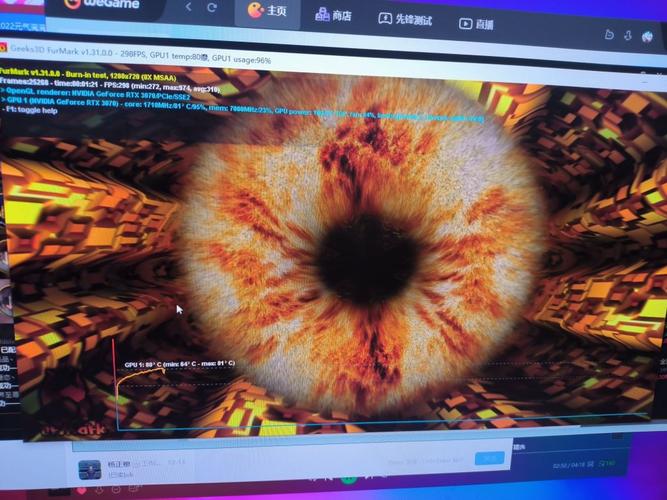Click the album thumbnail beside 杨正卿
The image size is (667, 500).
click(89, 468)
